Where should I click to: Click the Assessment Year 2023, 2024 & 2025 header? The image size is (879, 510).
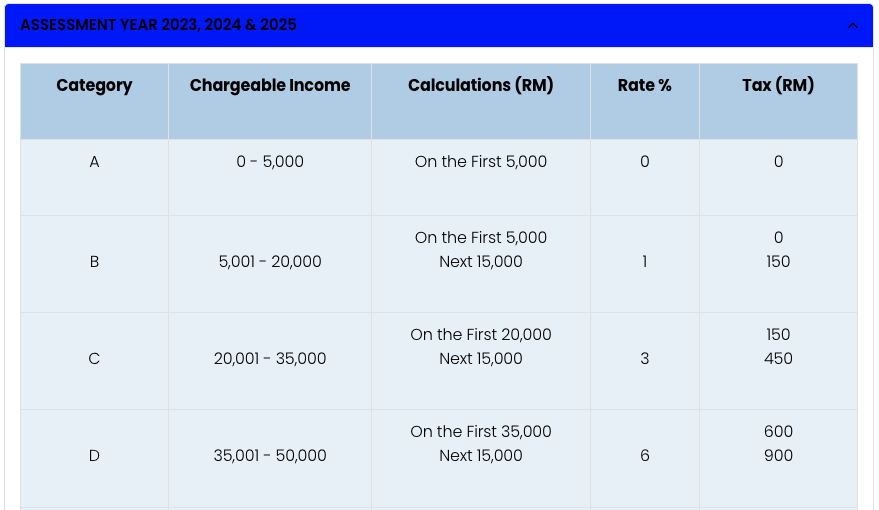point(159,25)
